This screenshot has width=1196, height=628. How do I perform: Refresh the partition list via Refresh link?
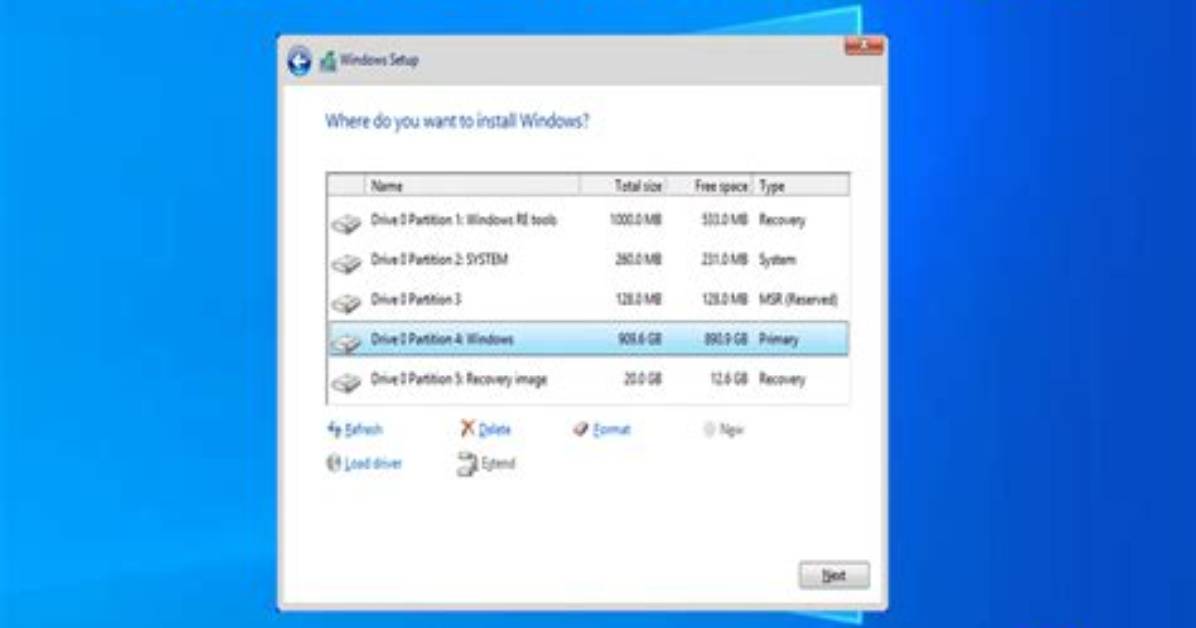coord(363,430)
